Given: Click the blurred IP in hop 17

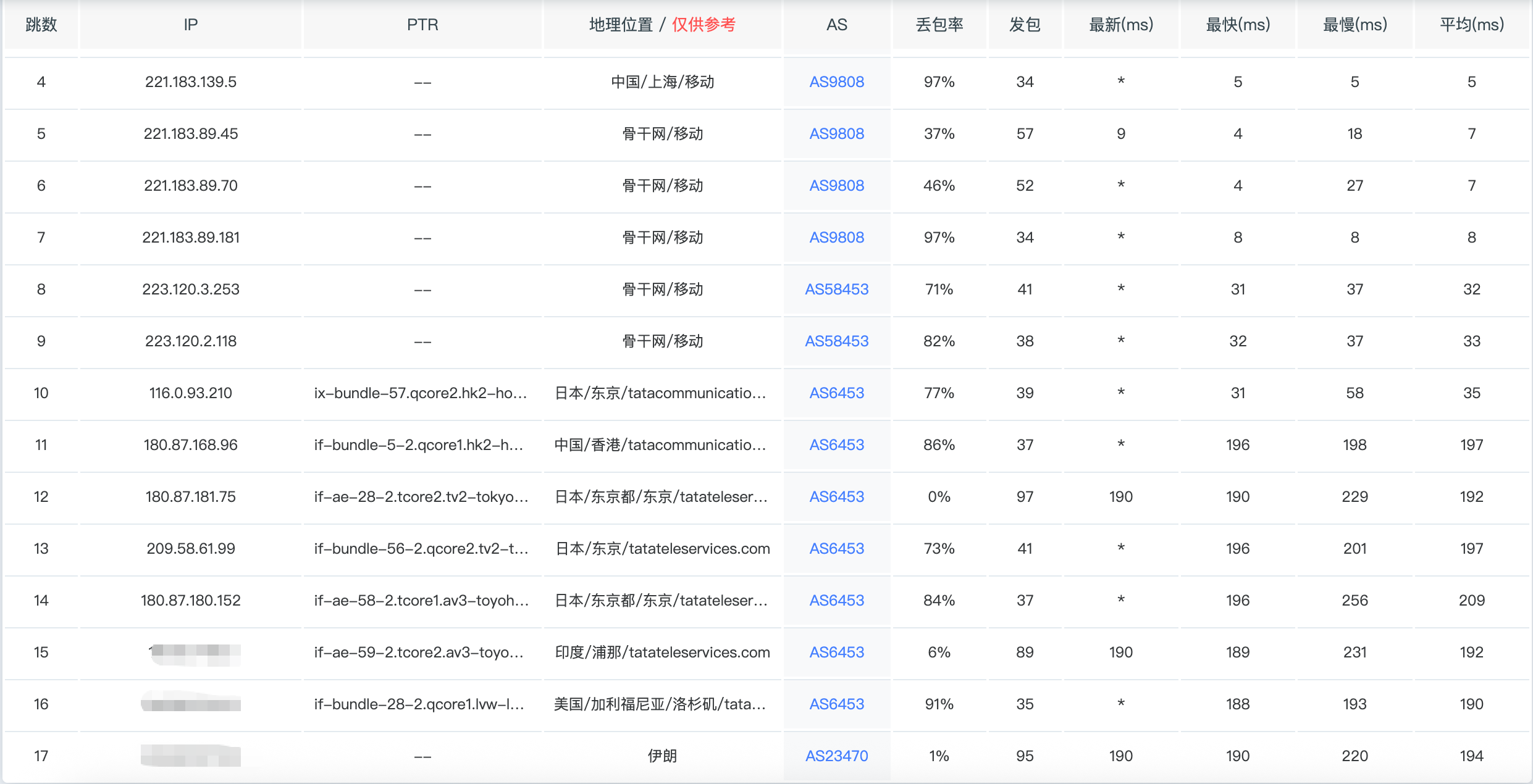Looking at the screenshot, I should coord(190,756).
